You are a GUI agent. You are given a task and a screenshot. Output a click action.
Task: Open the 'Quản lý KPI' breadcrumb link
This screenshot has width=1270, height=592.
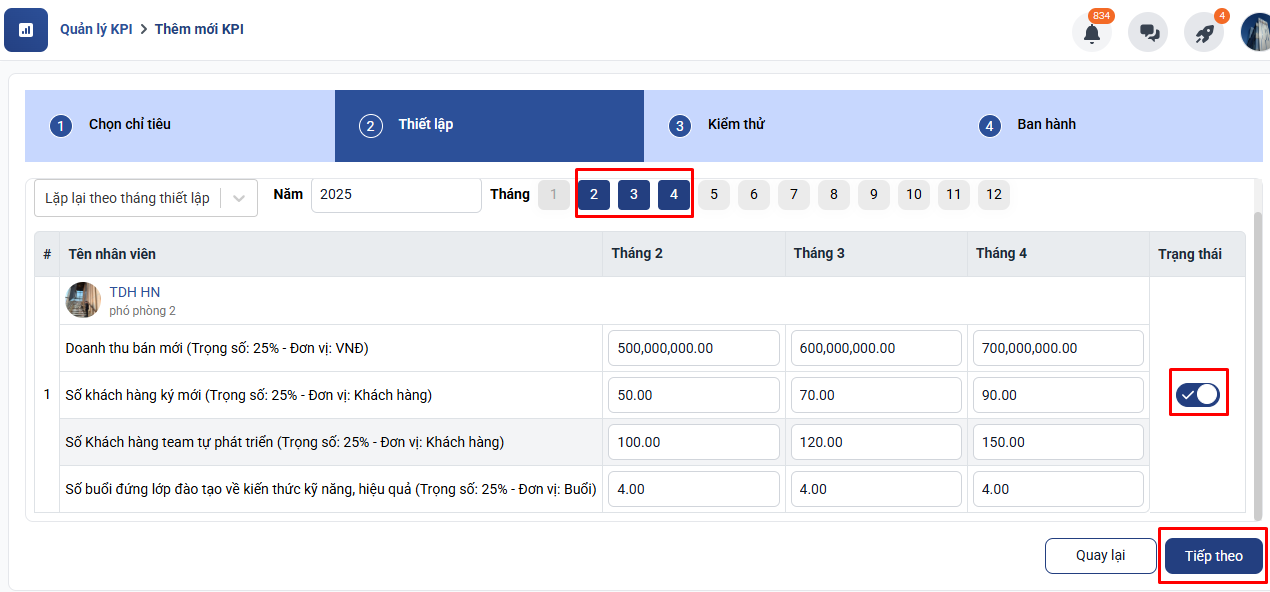(96, 29)
